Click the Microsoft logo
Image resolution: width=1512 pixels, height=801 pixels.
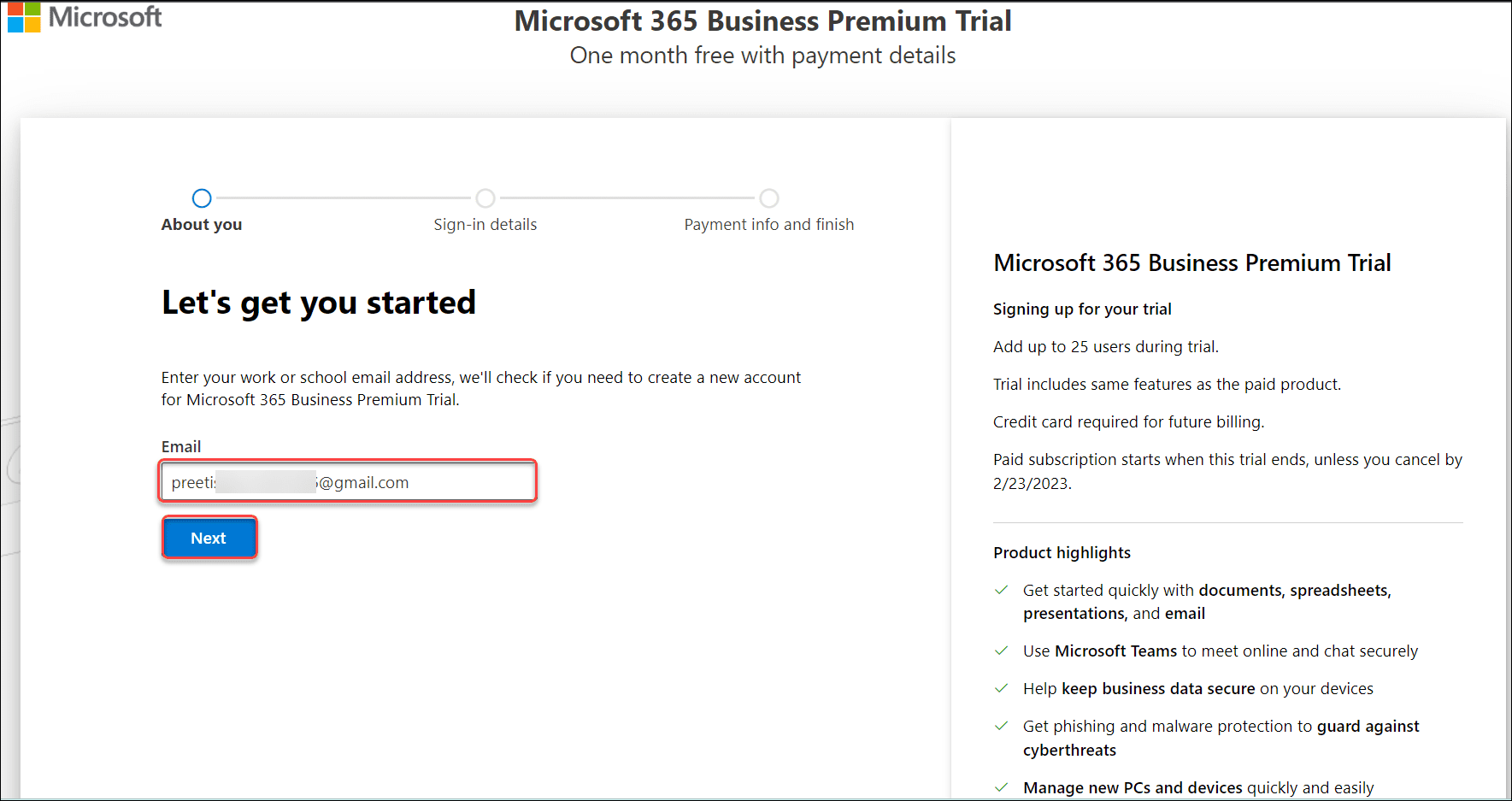(84, 16)
